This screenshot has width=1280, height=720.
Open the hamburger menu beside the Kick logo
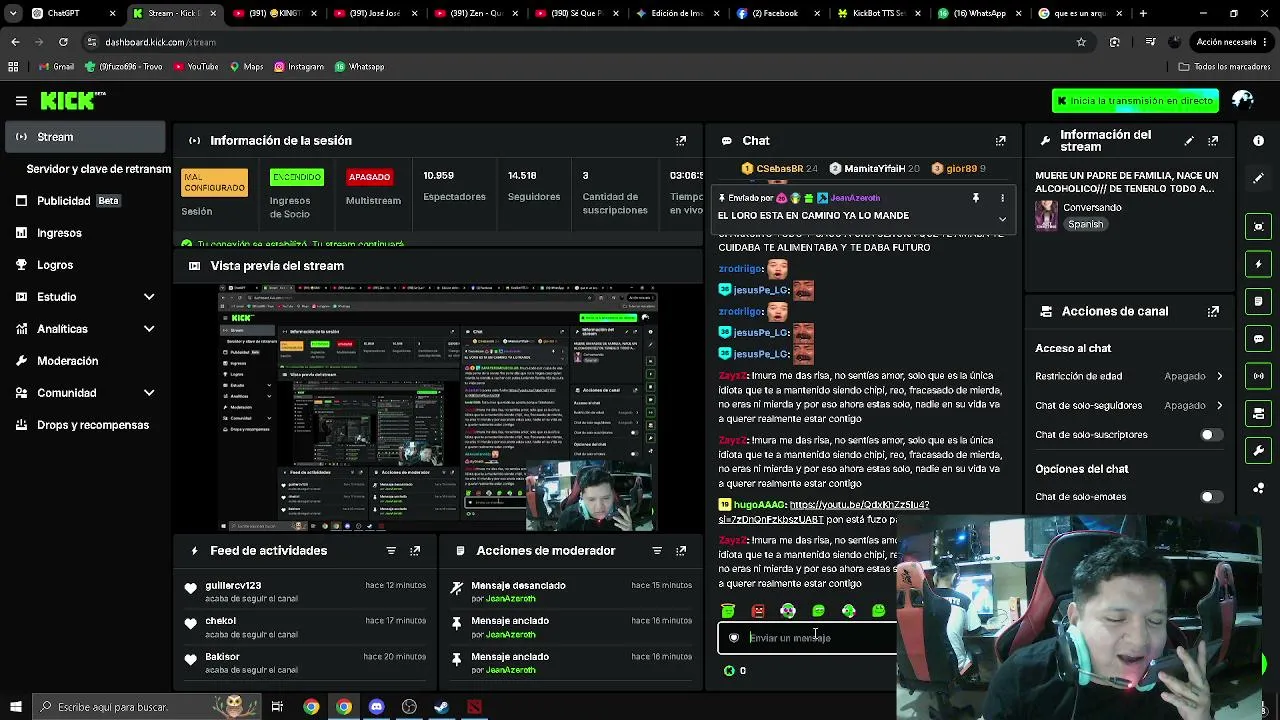[x=21, y=101]
